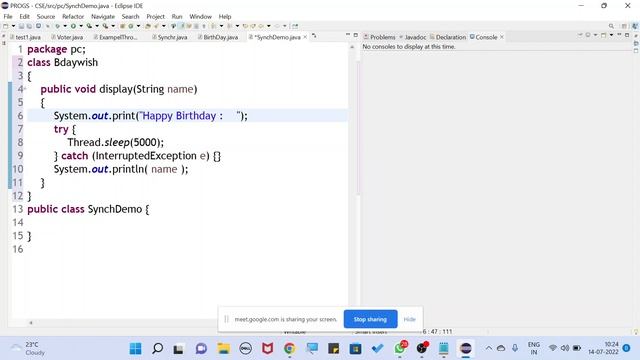Open the File menu
Viewport: 640px width, 360px height.
coord(8,16)
